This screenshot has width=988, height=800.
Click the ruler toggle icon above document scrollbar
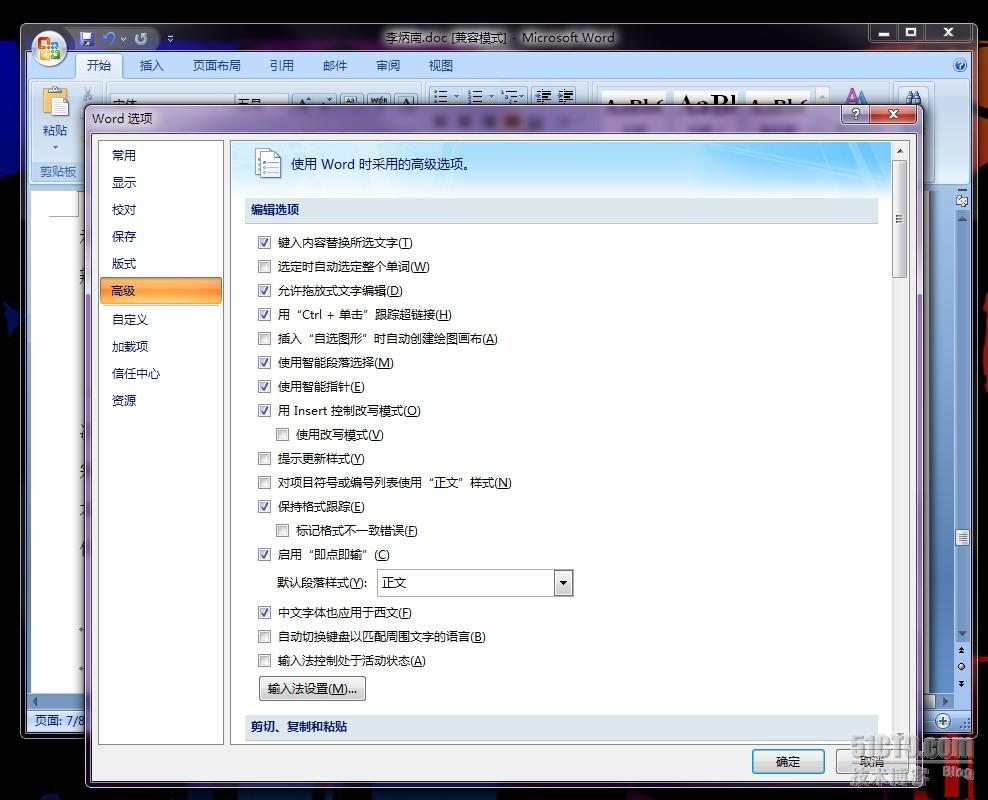tap(962, 200)
